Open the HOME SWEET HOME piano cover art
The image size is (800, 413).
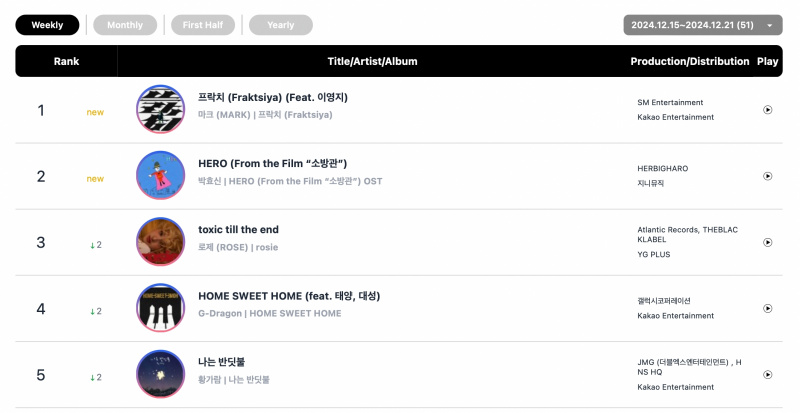161,308
